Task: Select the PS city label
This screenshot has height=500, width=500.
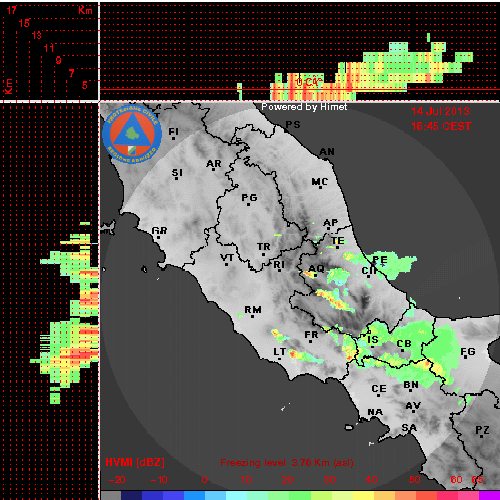Action: point(293,125)
